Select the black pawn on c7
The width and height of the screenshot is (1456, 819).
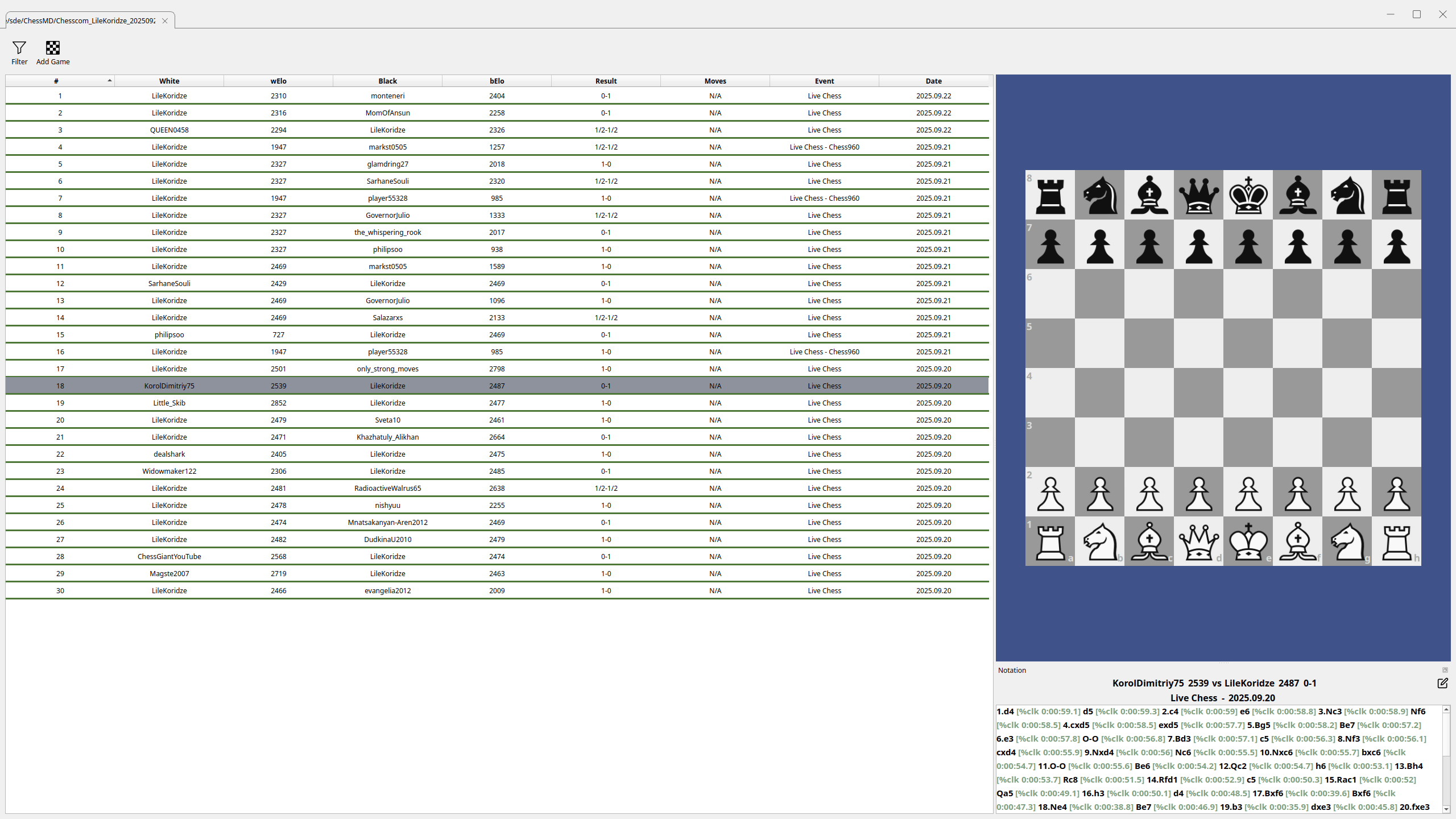click(x=1149, y=244)
